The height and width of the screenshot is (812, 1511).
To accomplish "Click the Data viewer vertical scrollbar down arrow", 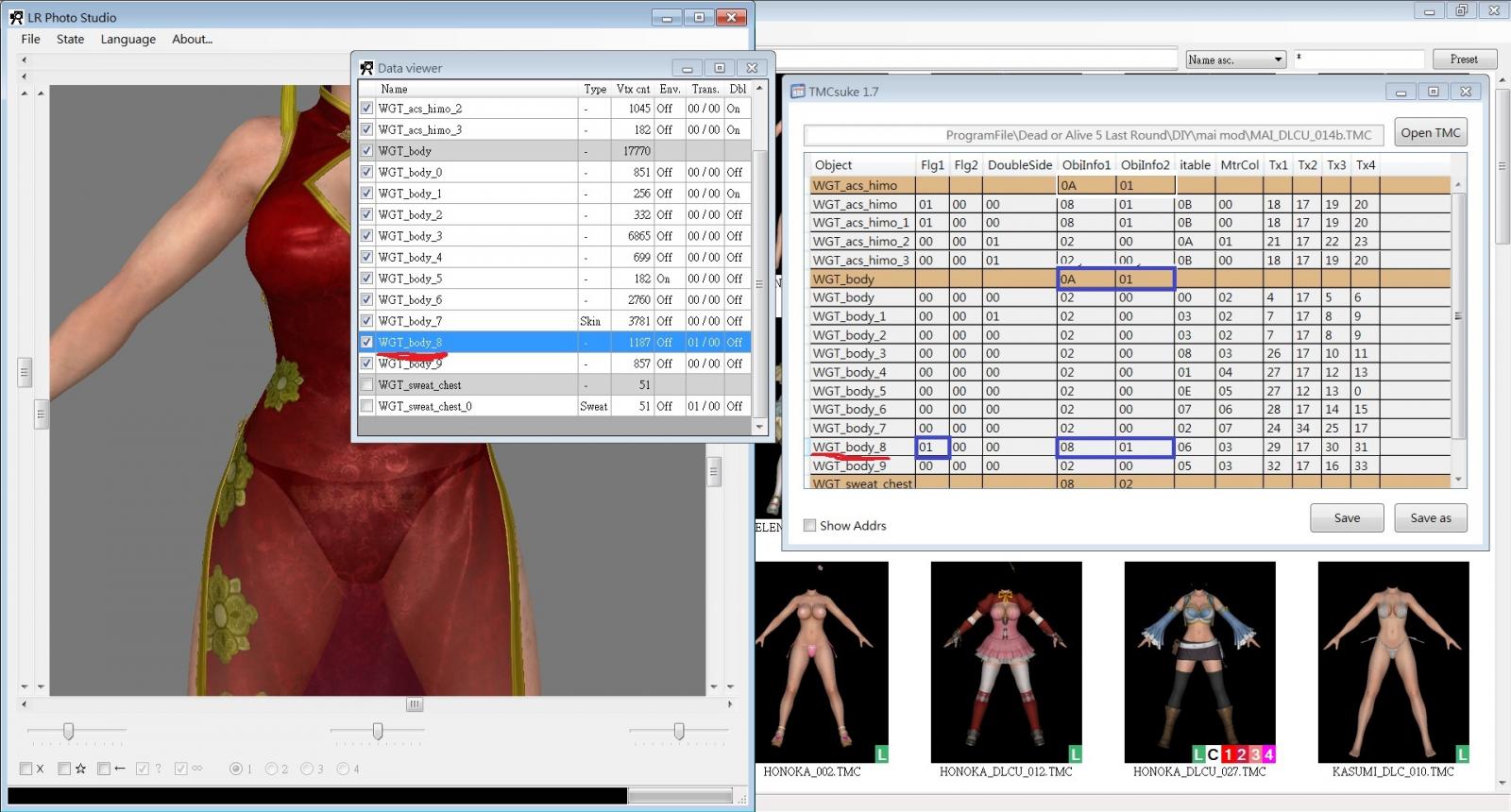I will click(x=759, y=427).
